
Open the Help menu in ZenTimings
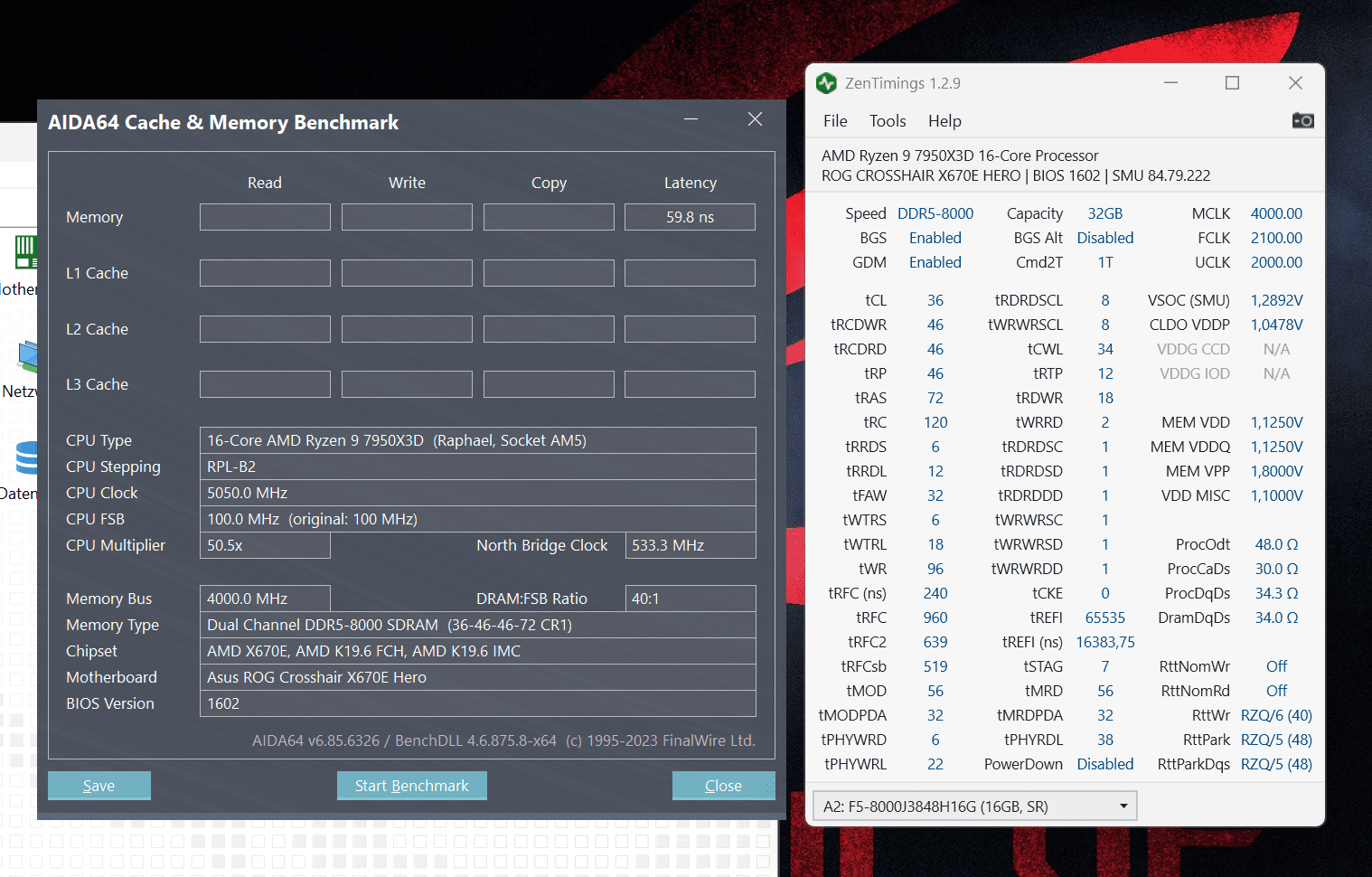tap(944, 121)
